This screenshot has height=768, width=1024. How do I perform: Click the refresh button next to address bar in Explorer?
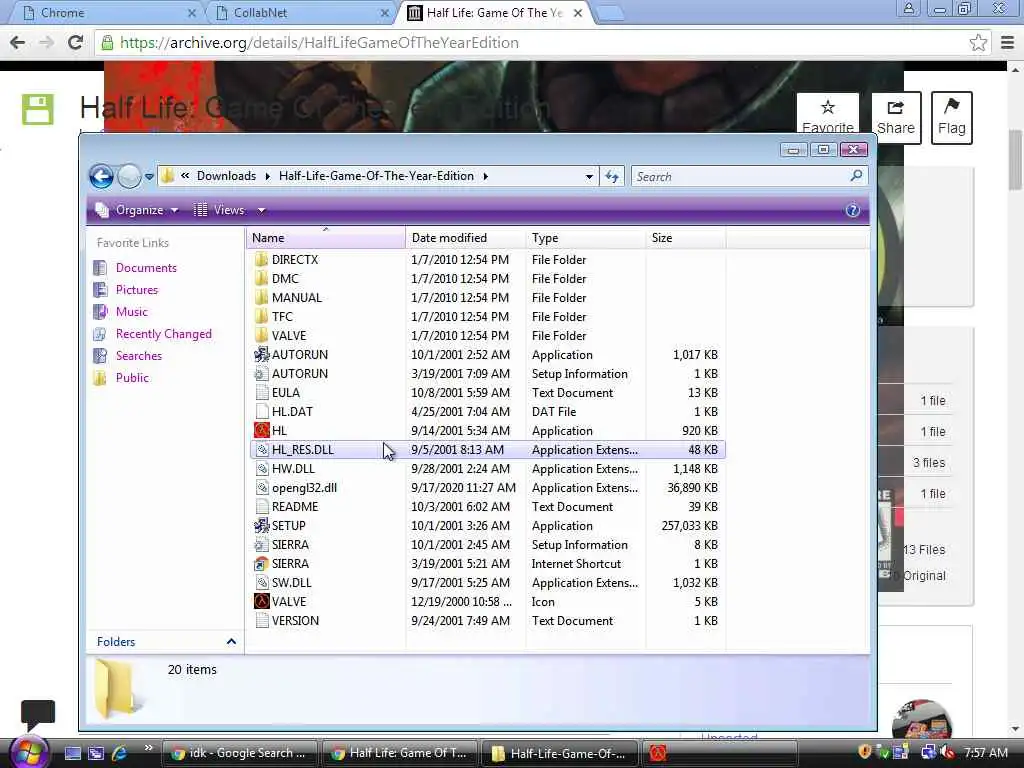click(612, 176)
